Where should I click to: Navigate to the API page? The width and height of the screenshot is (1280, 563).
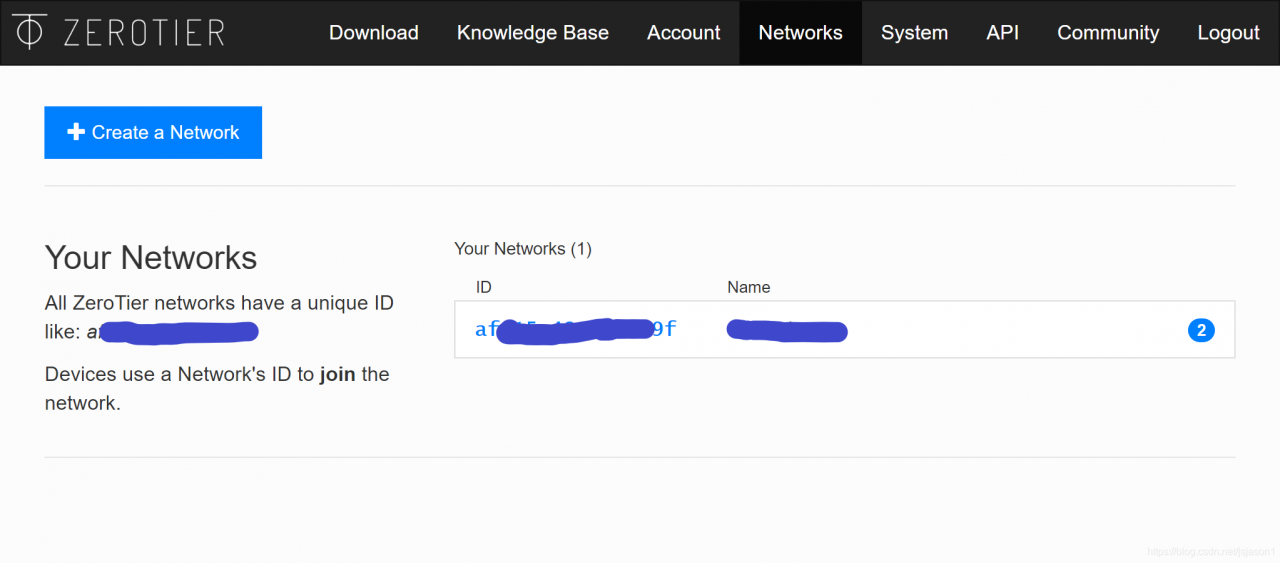click(1002, 33)
